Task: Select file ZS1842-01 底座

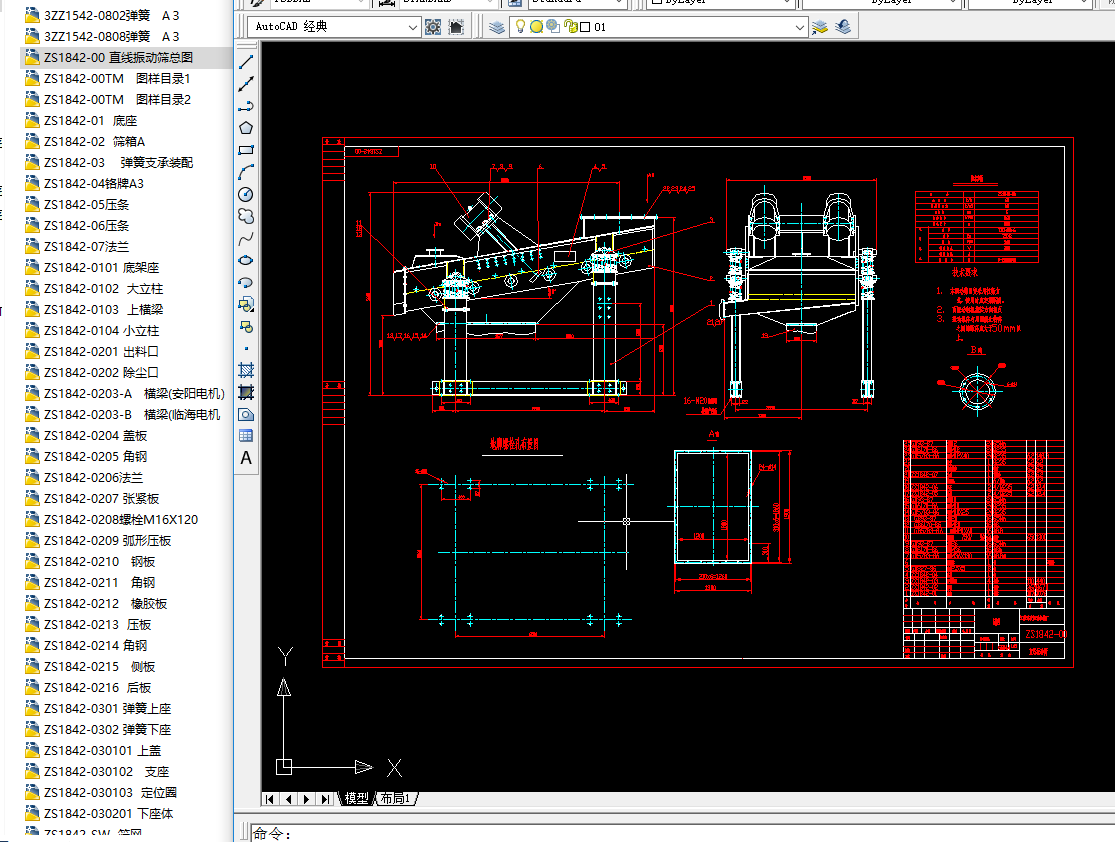Action: (x=80, y=120)
